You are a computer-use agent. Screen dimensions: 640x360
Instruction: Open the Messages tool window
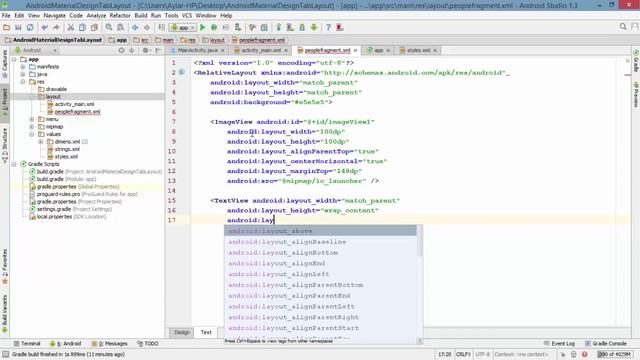point(110,344)
